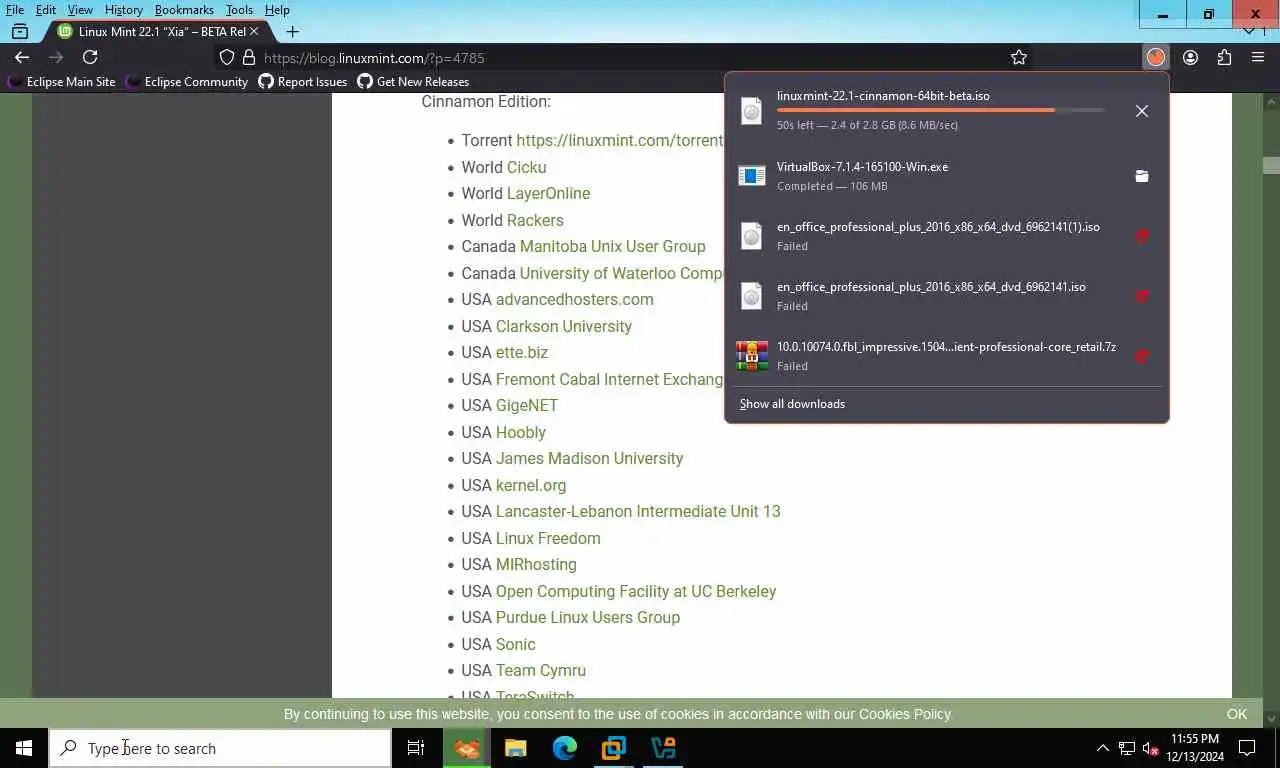Open the Eclipse Community bookmark
The height and width of the screenshot is (768, 1280).
coord(187,82)
